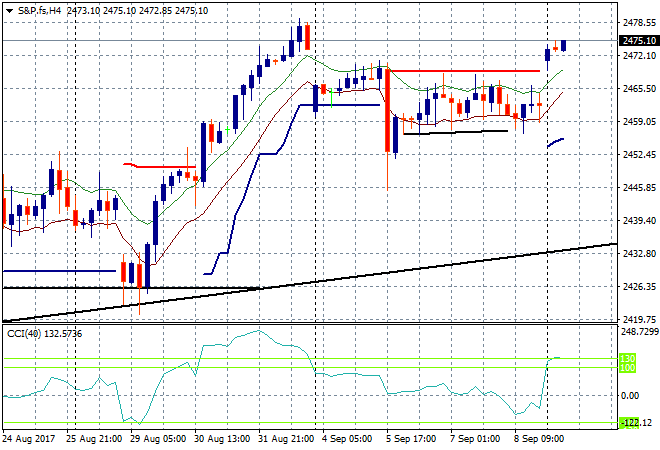The height and width of the screenshot is (450, 660).
Task: Select price axis label 2452.45
Action: [639, 154]
